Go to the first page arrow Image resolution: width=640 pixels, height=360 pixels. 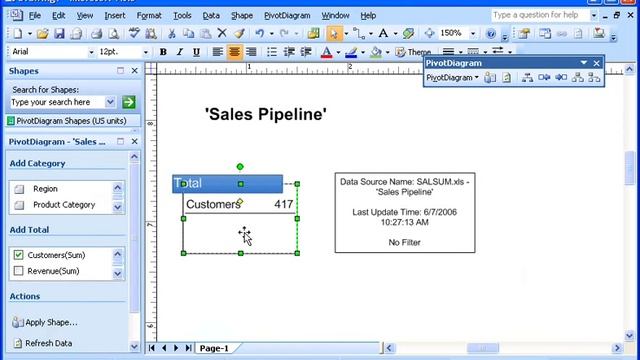tap(151, 348)
